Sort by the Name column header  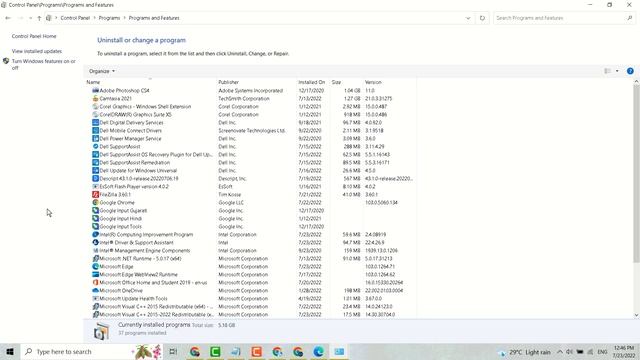click(x=150, y=82)
